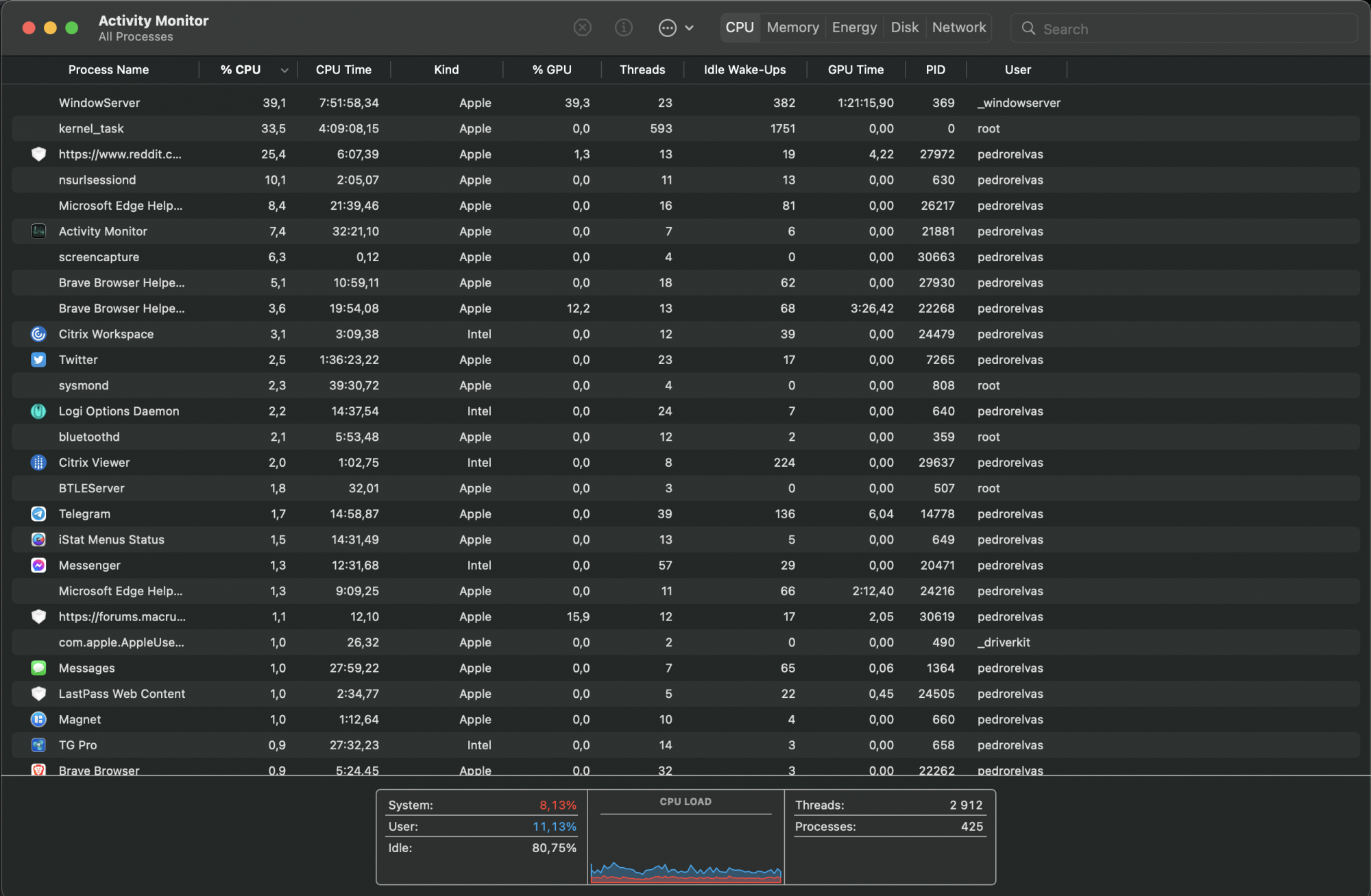Click the ellipsis more-options toolbar icon

(x=667, y=28)
